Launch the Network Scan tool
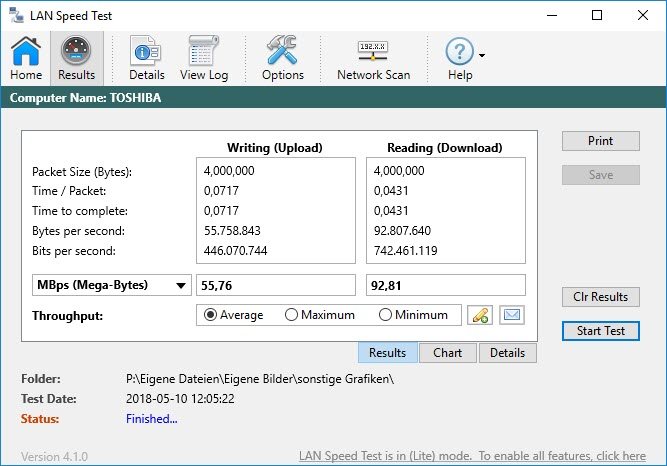Image resolution: width=667 pixels, height=466 pixels. [373, 59]
